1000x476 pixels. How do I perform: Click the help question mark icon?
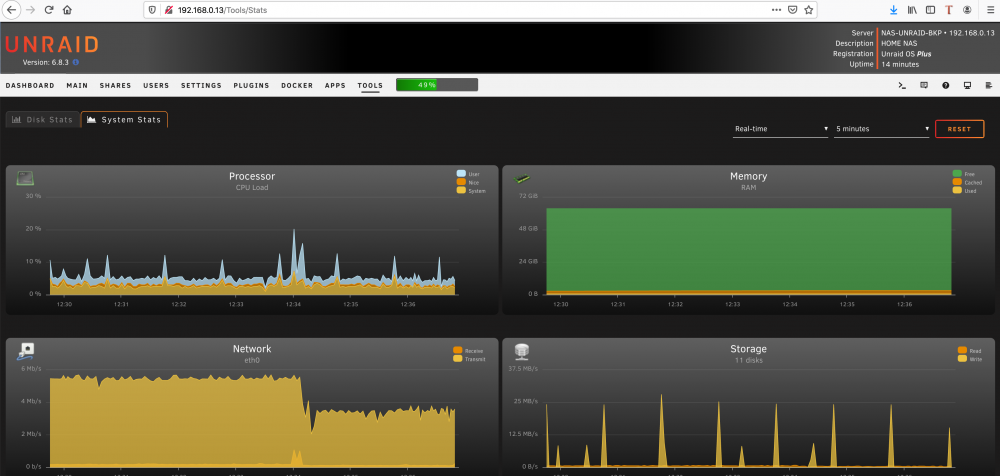coord(946,86)
